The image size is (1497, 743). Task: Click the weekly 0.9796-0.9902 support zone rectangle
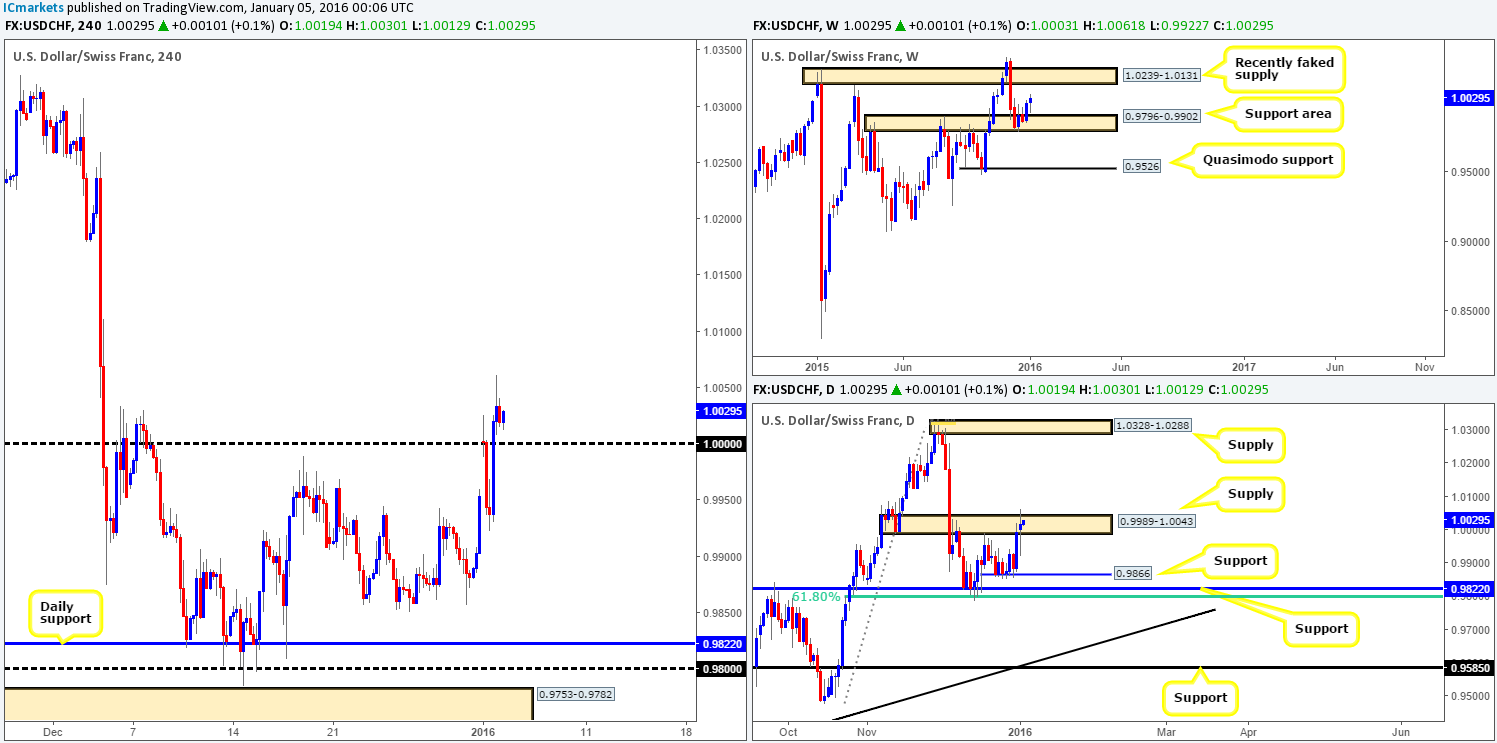click(990, 123)
